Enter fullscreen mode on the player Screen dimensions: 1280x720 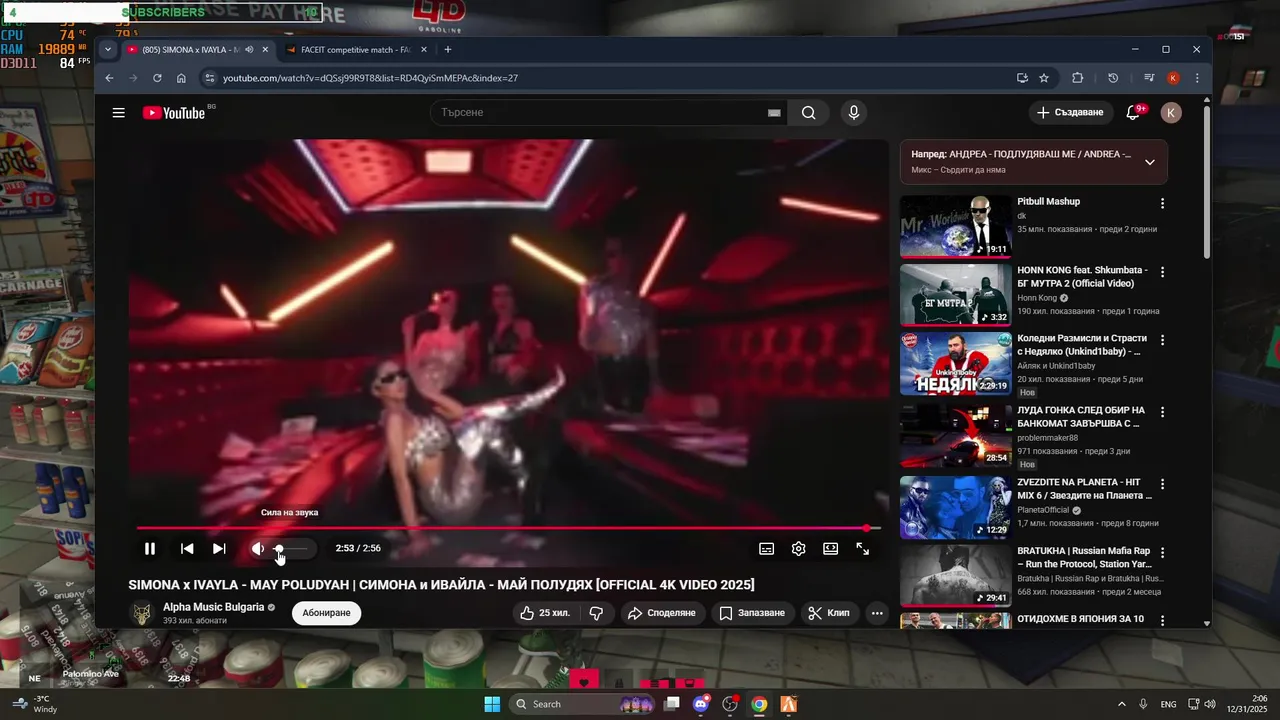point(863,548)
